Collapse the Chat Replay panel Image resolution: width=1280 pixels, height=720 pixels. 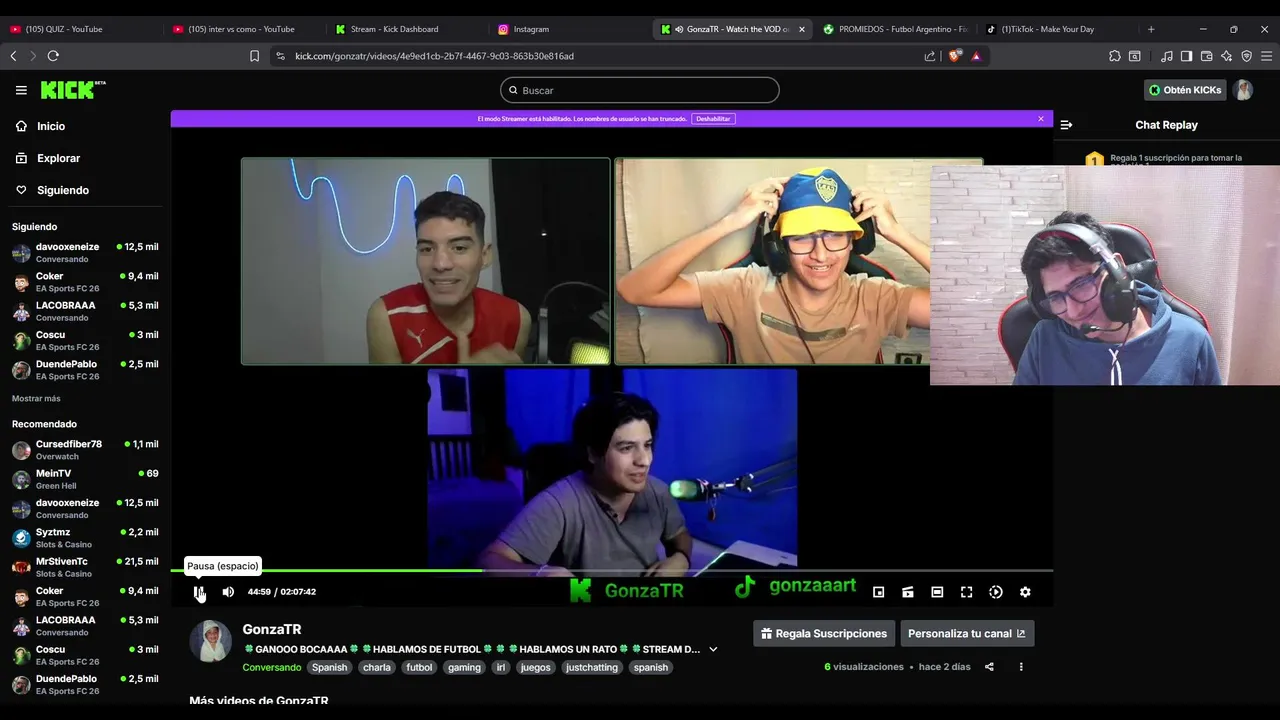point(1066,125)
